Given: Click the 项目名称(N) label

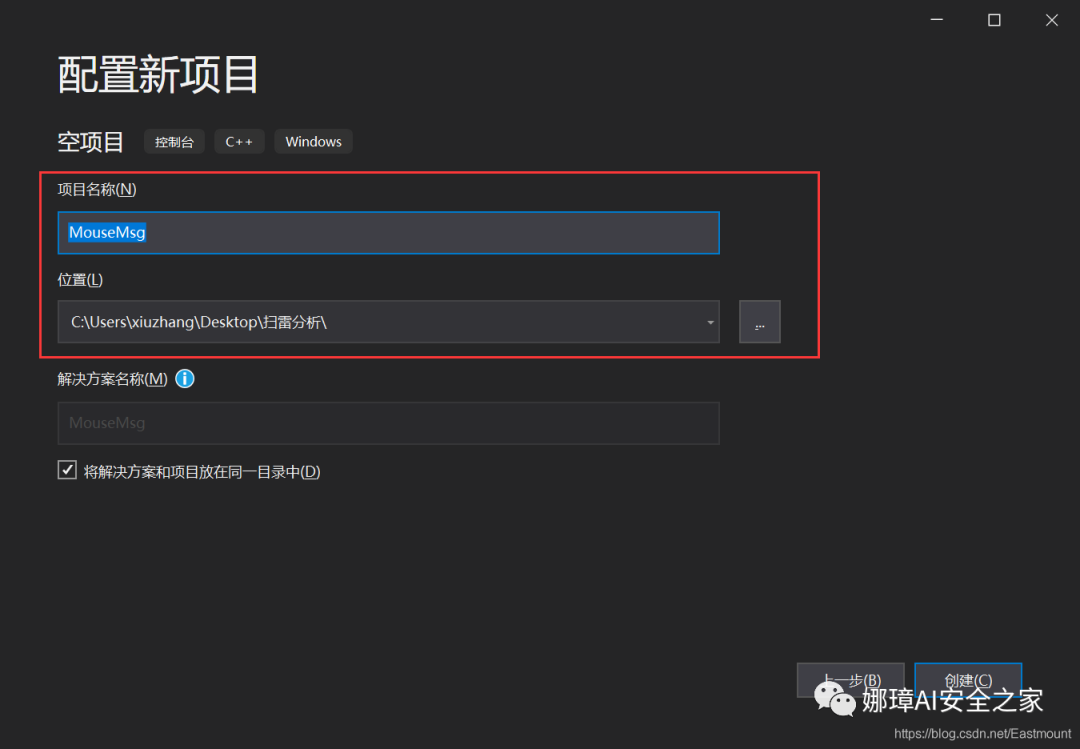Looking at the screenshot, I should point(97,189).
